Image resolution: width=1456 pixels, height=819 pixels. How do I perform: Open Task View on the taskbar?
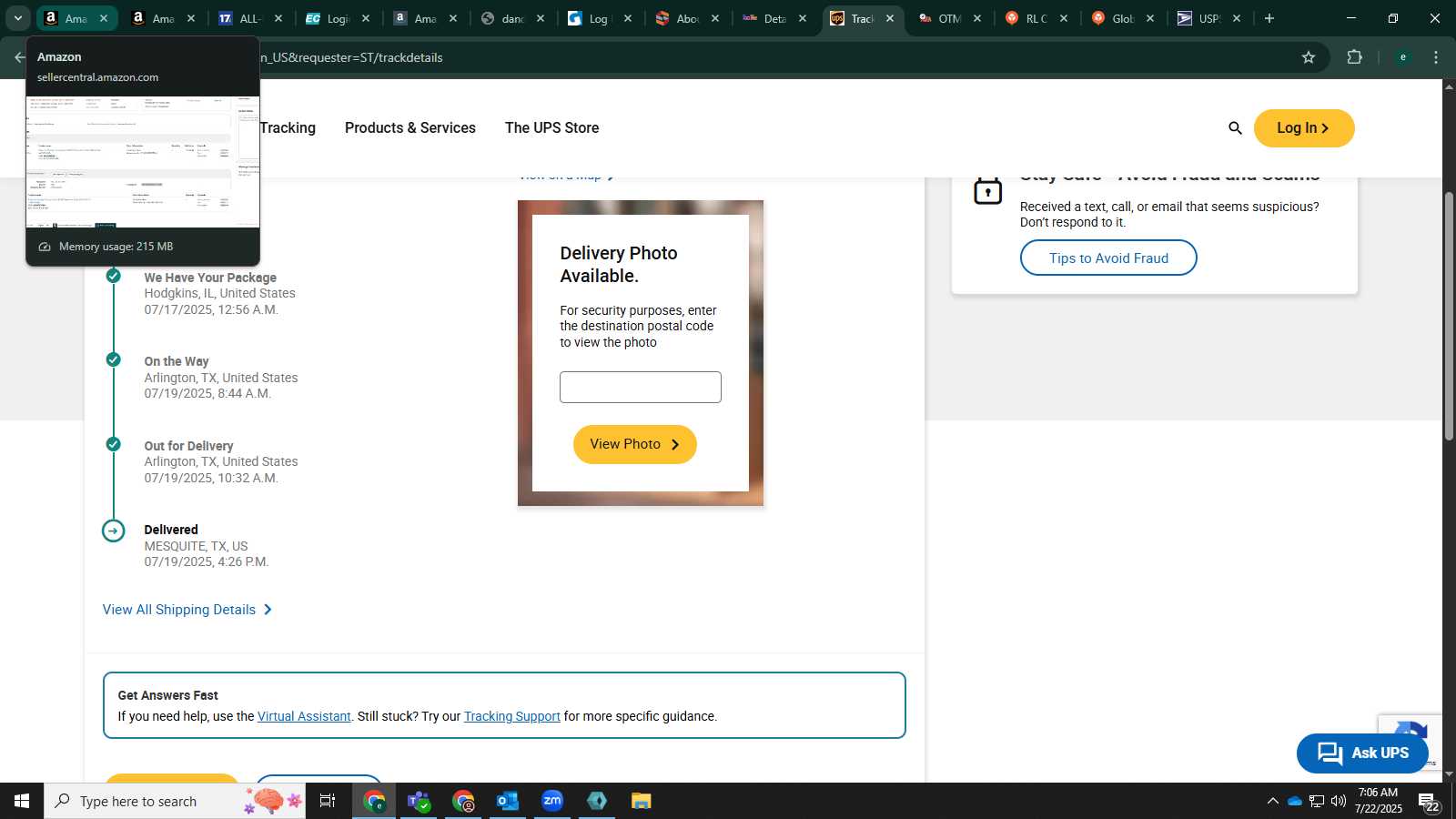click(328, 801)
